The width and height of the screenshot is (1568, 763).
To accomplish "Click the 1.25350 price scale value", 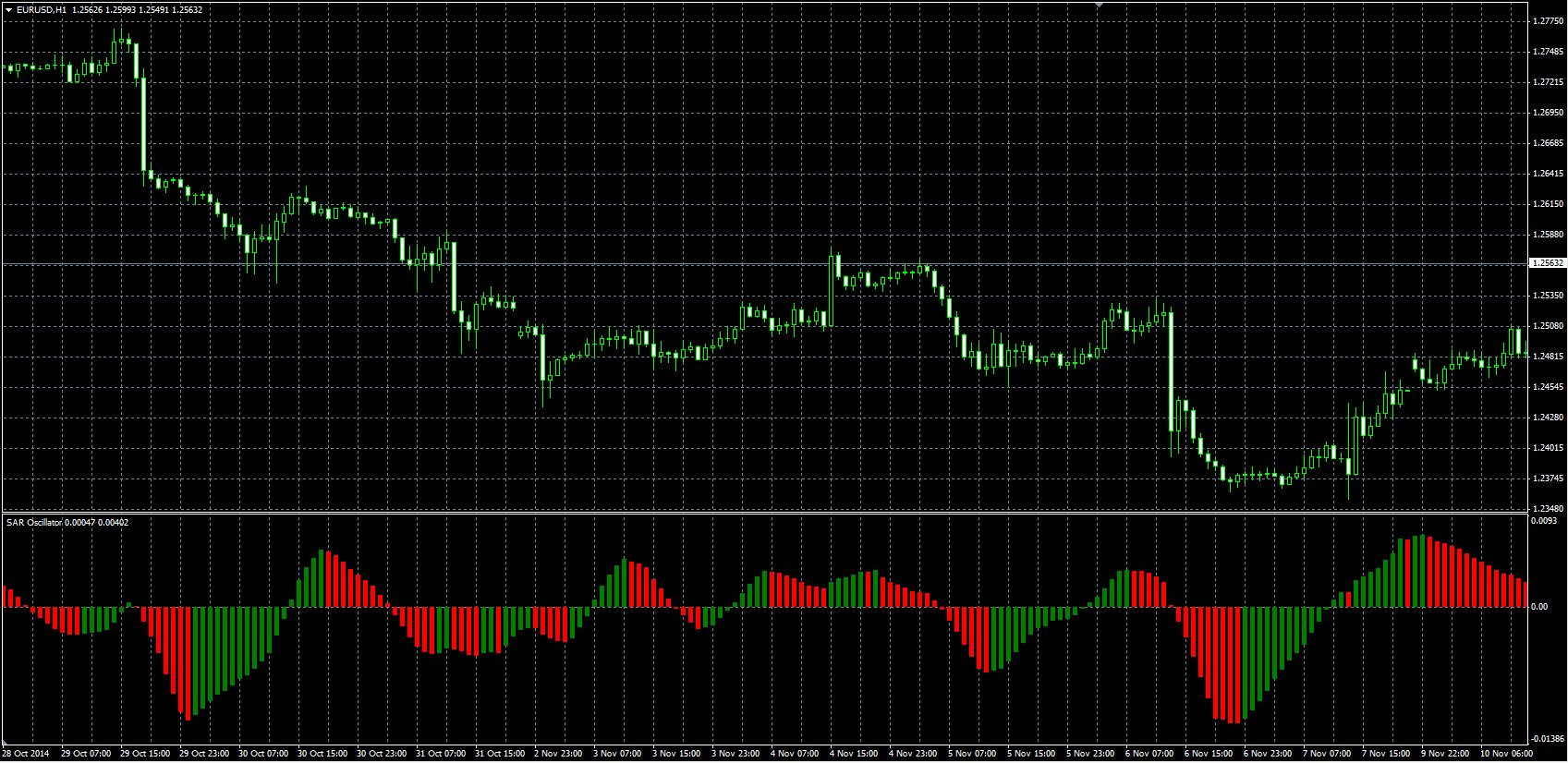I will 1548,296.
